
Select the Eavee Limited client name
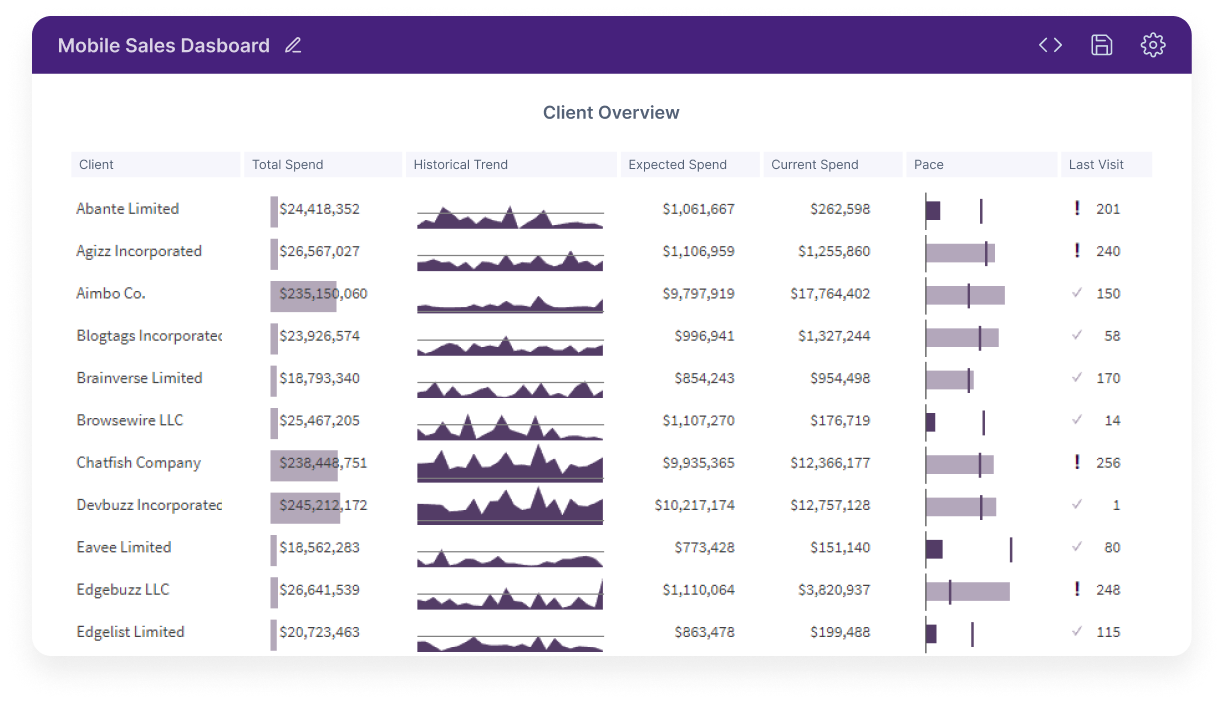coord(124,547)
